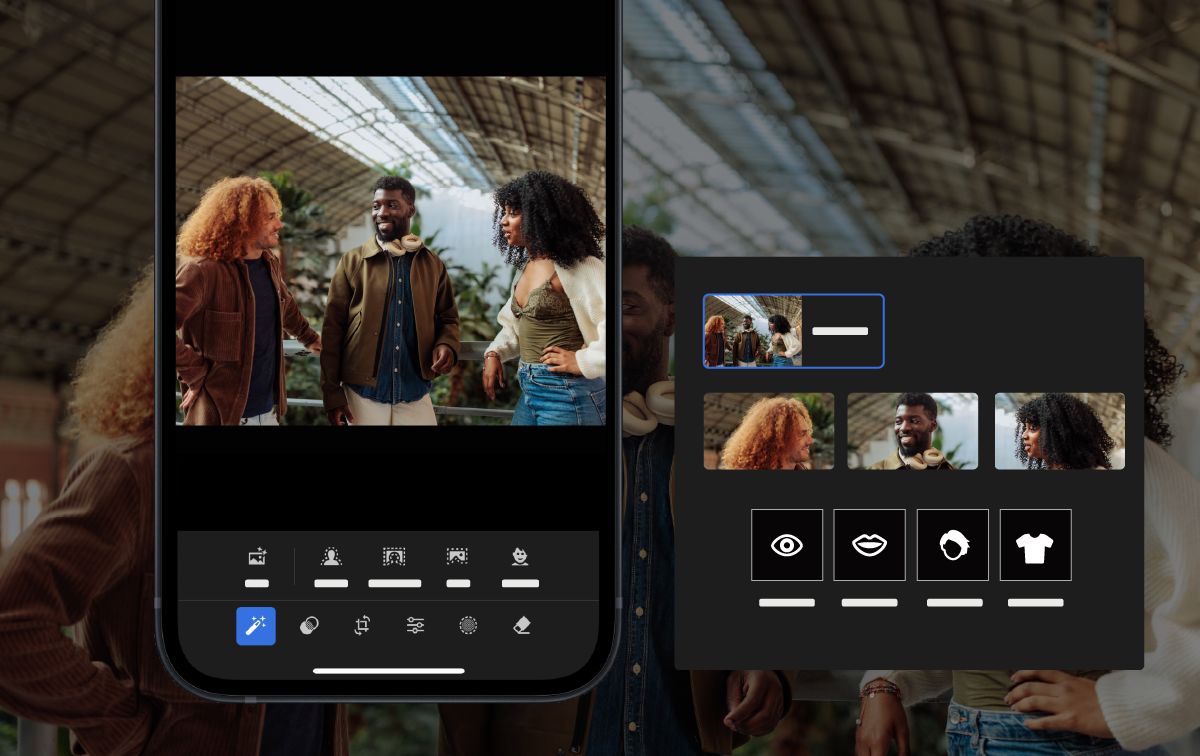Click the hair icon tile
This screenshot has width=1200, height=756.
pyautogui.click(x=953, y=545)
